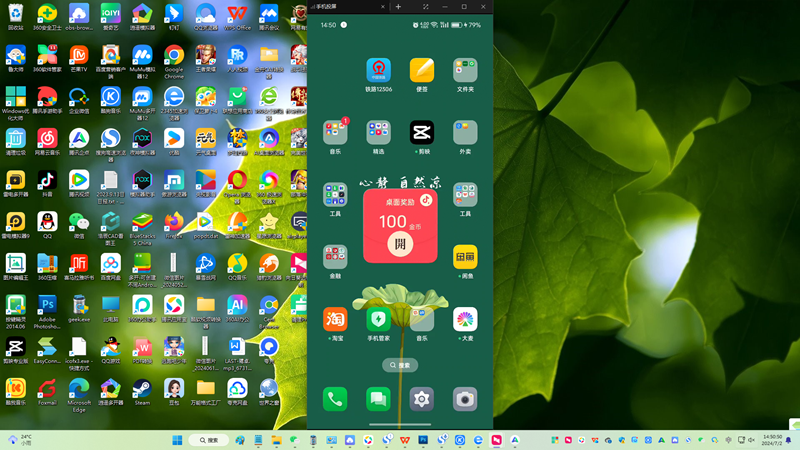This screenshot has height=450, width=800.
Task: Open the Recycle Bin on the desktop
Action: click(15, 17)
